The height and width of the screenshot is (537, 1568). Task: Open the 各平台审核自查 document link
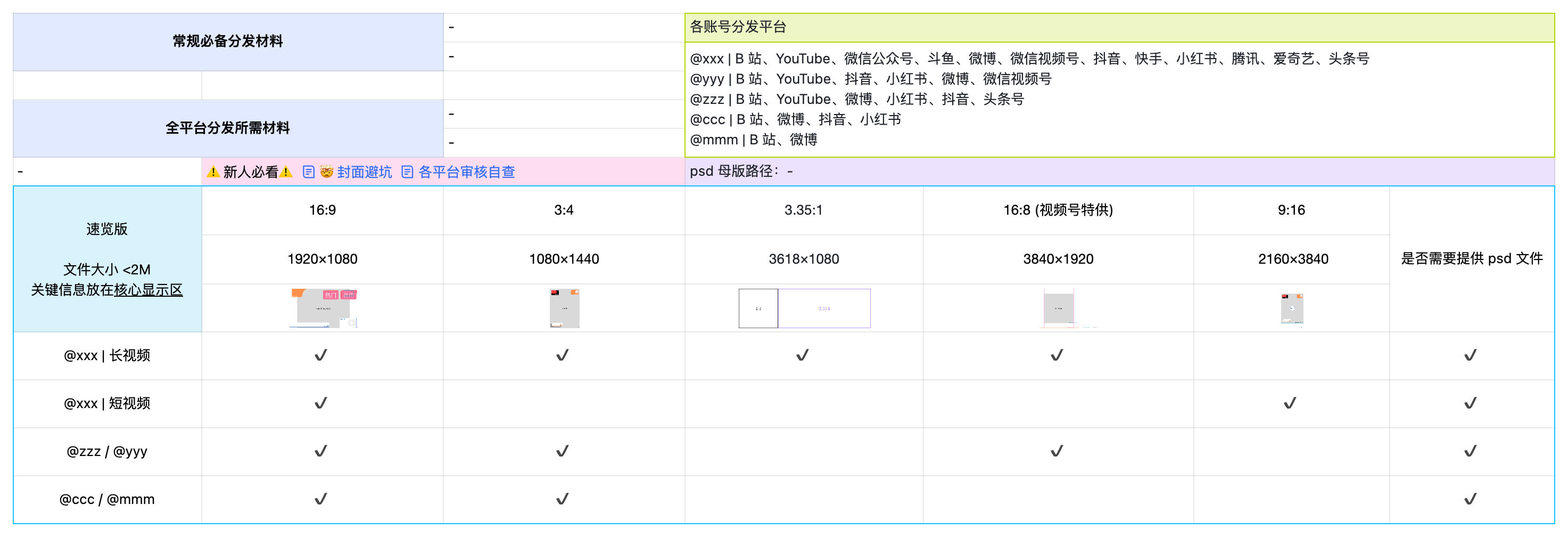click(x=466, y=172)
